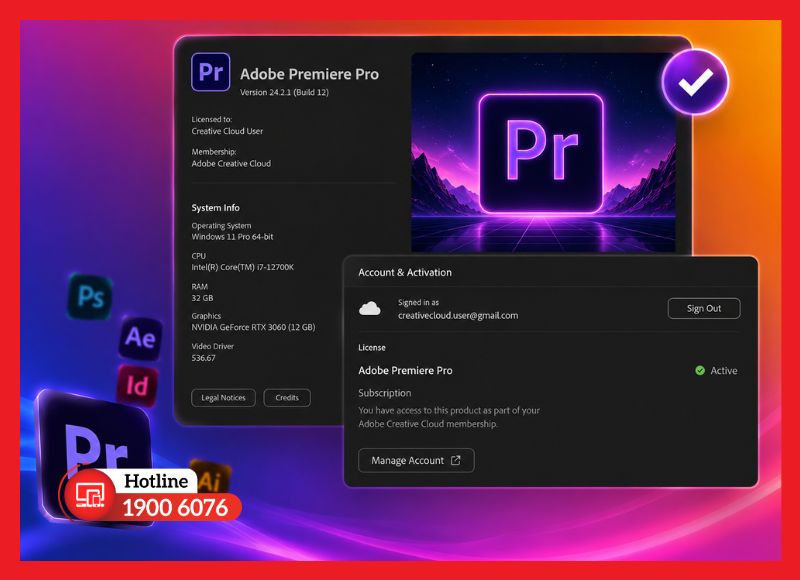Click the external link icon on Manage Account
Screen dimensions: 800x580
pos(456,460)
